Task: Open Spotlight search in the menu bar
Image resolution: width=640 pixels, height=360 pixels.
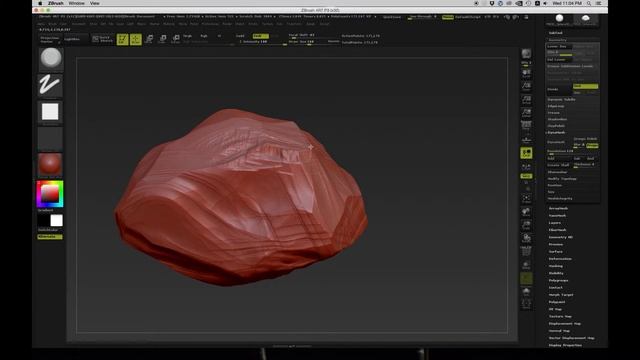Action: coord(589,3)
